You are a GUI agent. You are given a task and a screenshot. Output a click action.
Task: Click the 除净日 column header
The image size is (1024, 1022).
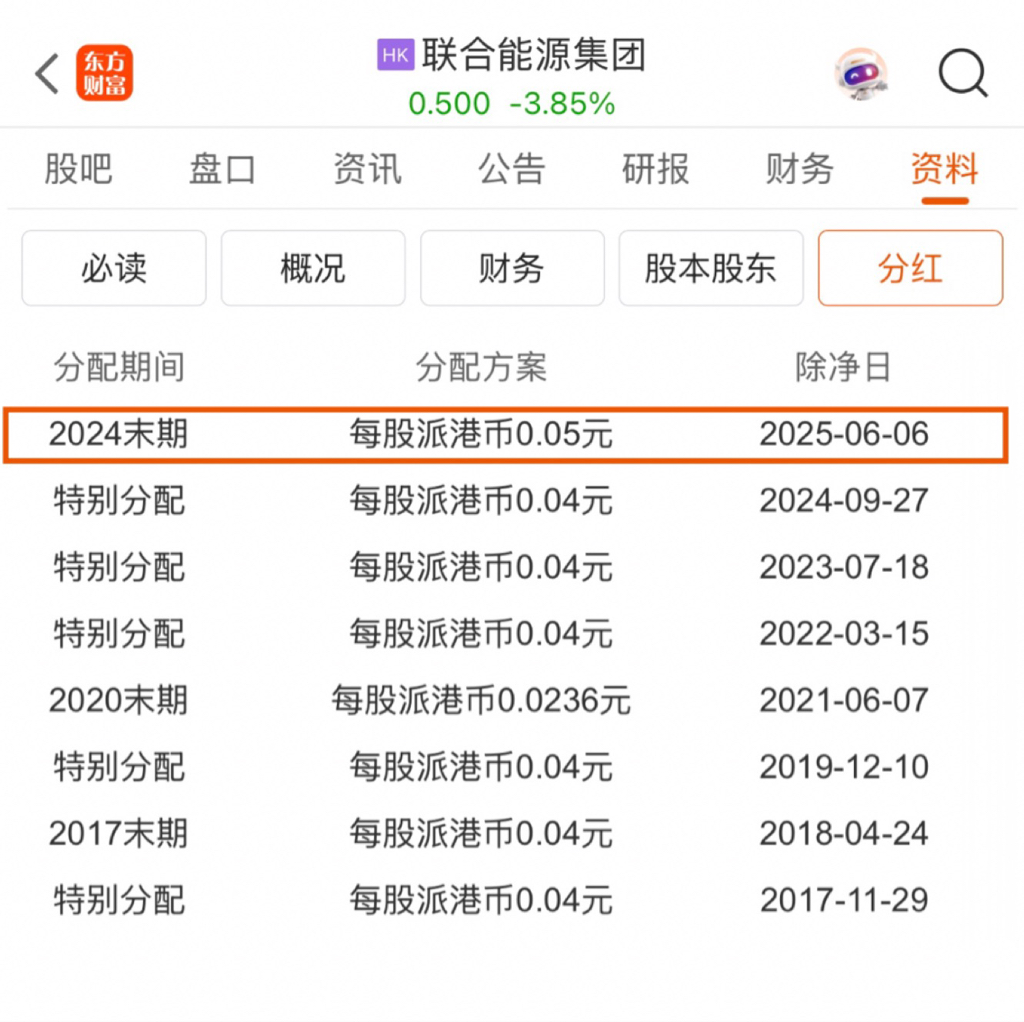pyautogui.click(x=843, y=367)
